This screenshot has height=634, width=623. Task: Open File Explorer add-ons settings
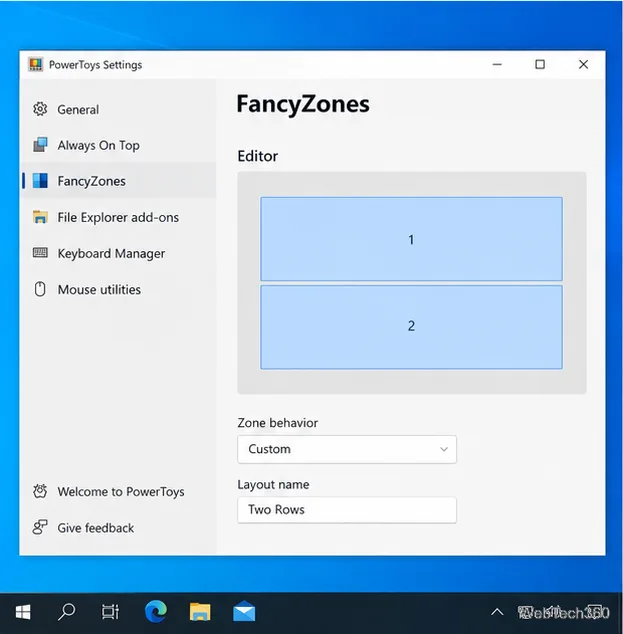coord(118,217)
